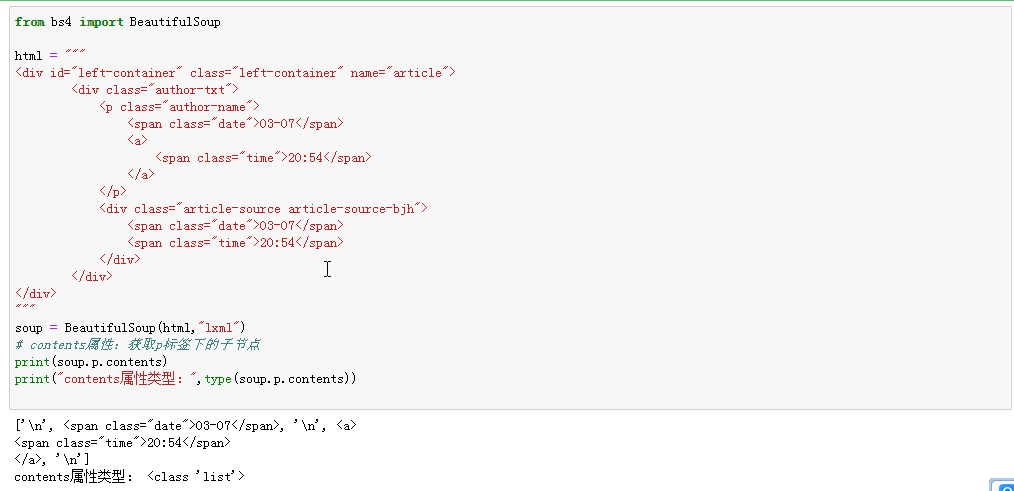Click the print line with type(soup.p.contents)
Image resolution: width=1014 pixels, height=491 pixels.
click(185, 379)
